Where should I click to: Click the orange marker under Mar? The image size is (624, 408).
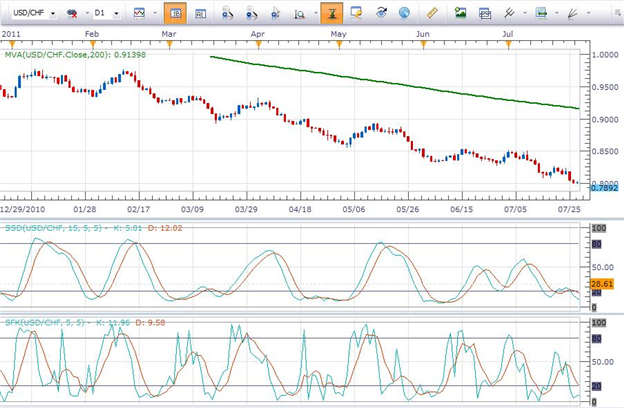coord(170,44)
